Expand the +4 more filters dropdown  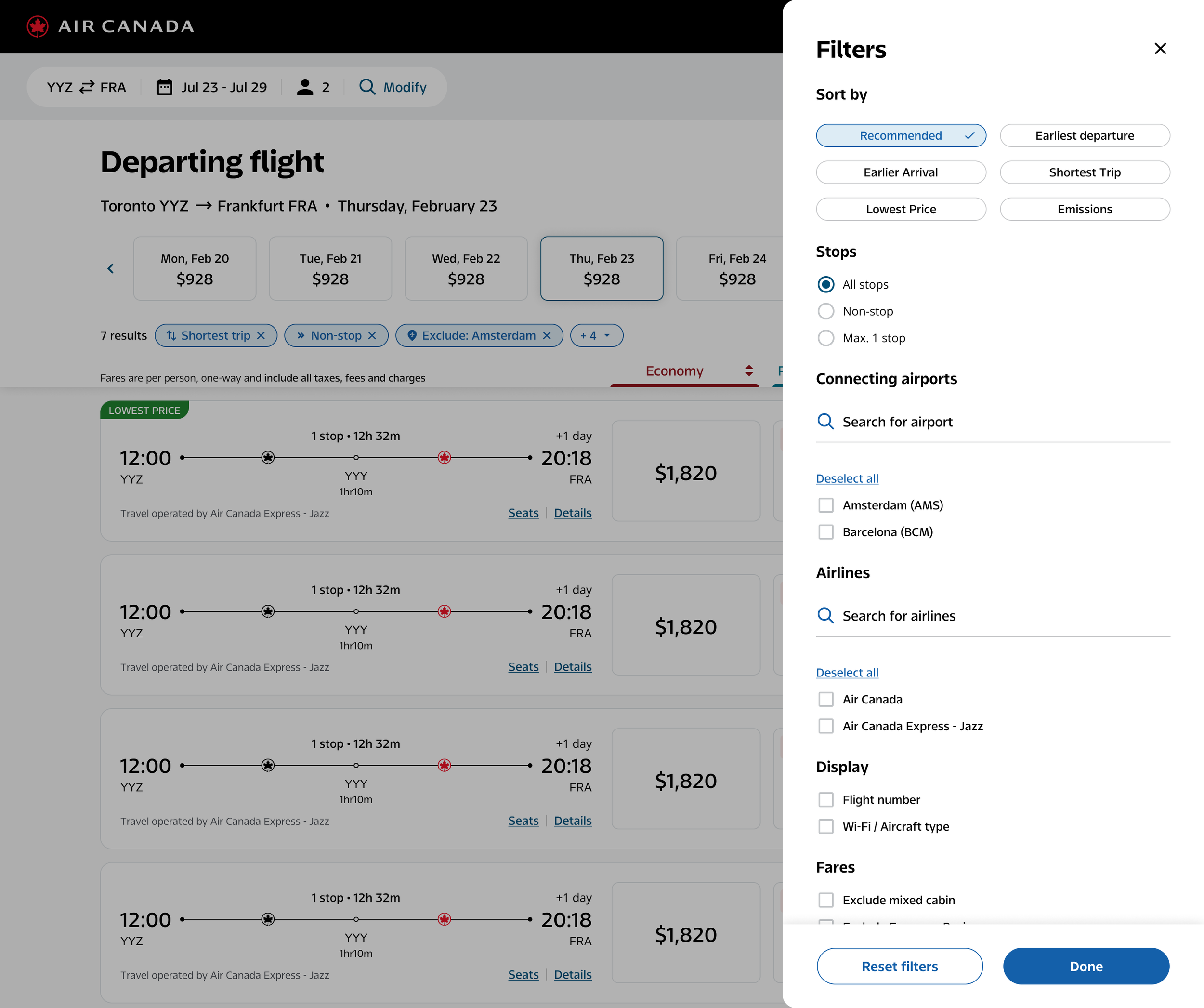(596, 336)
